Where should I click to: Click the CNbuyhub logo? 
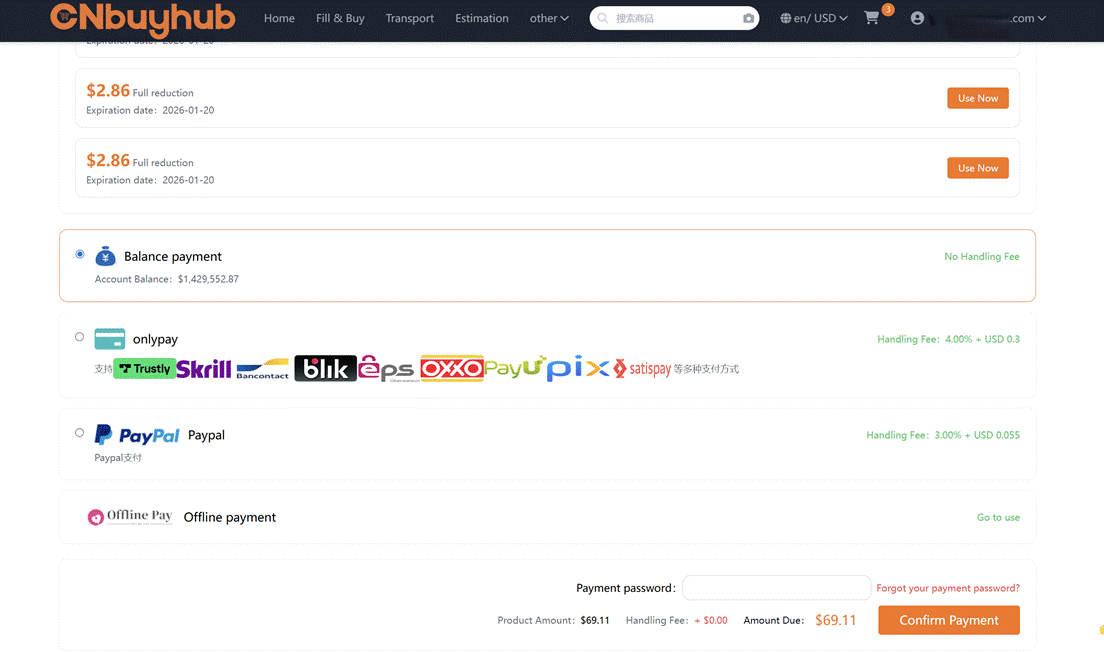[x=143, y=18]
